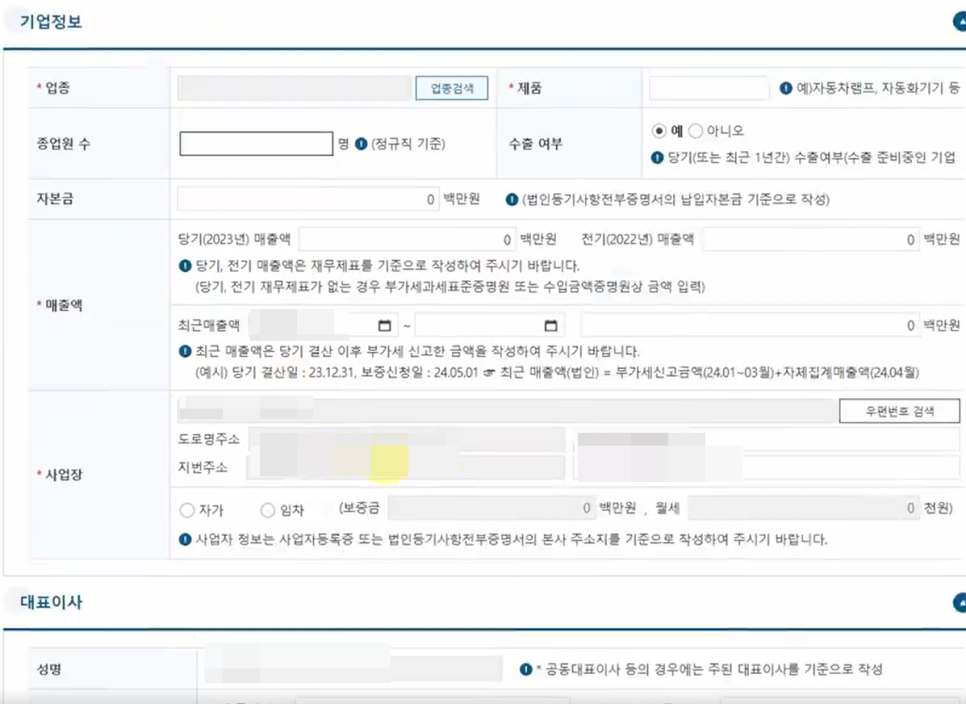The image size is (966, 704).
Task: Open the 최근매출액 start date calendar icon
Action: [x=384, y=326]
